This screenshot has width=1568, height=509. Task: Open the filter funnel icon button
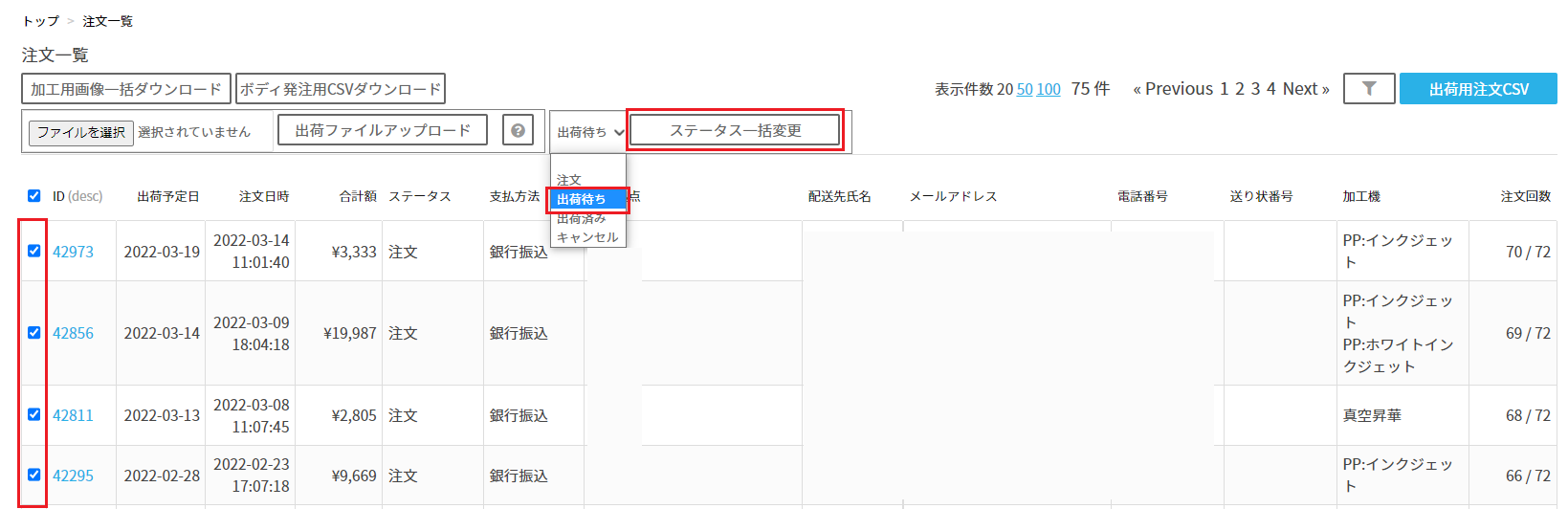1369,89
